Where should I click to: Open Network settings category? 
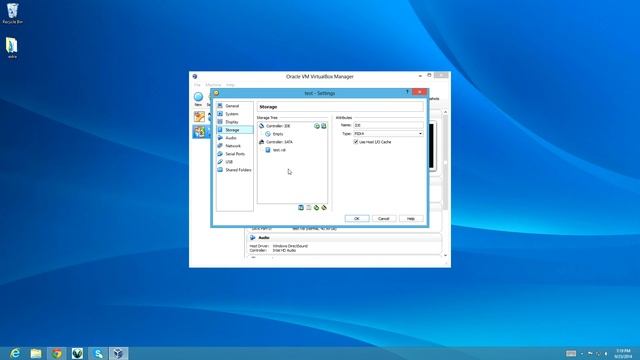pyautogui.click(x=234, y=146)
